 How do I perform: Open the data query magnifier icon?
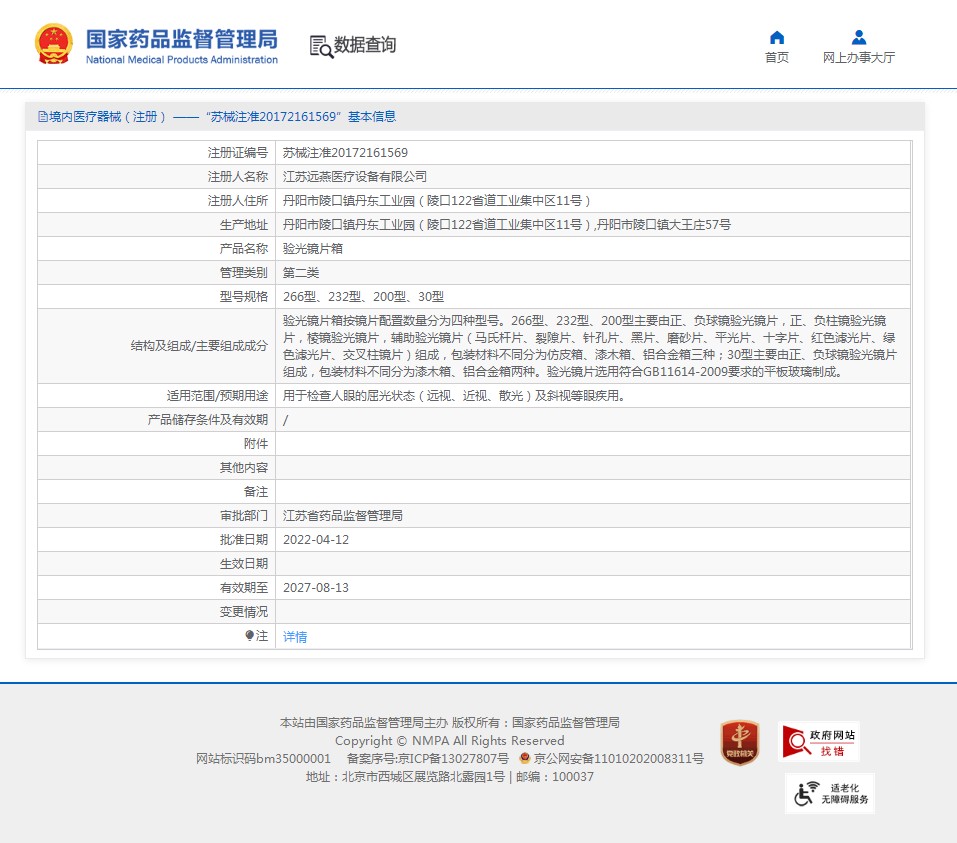point(321,46)
